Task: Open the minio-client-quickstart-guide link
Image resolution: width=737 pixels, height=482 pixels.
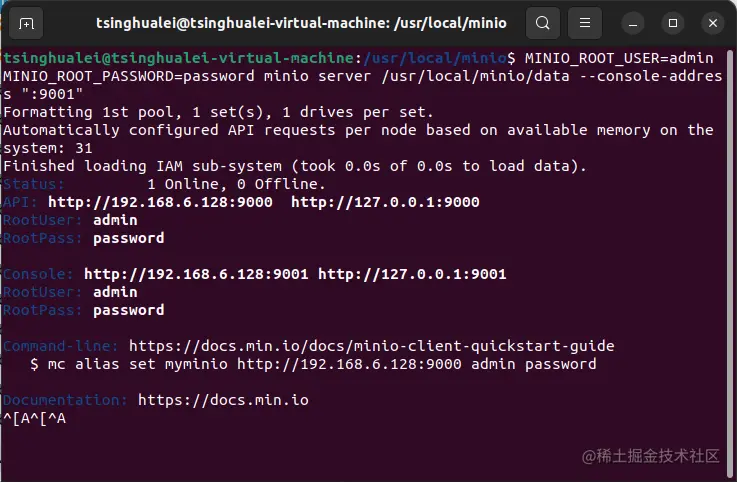Action: [x=371, y=346]
